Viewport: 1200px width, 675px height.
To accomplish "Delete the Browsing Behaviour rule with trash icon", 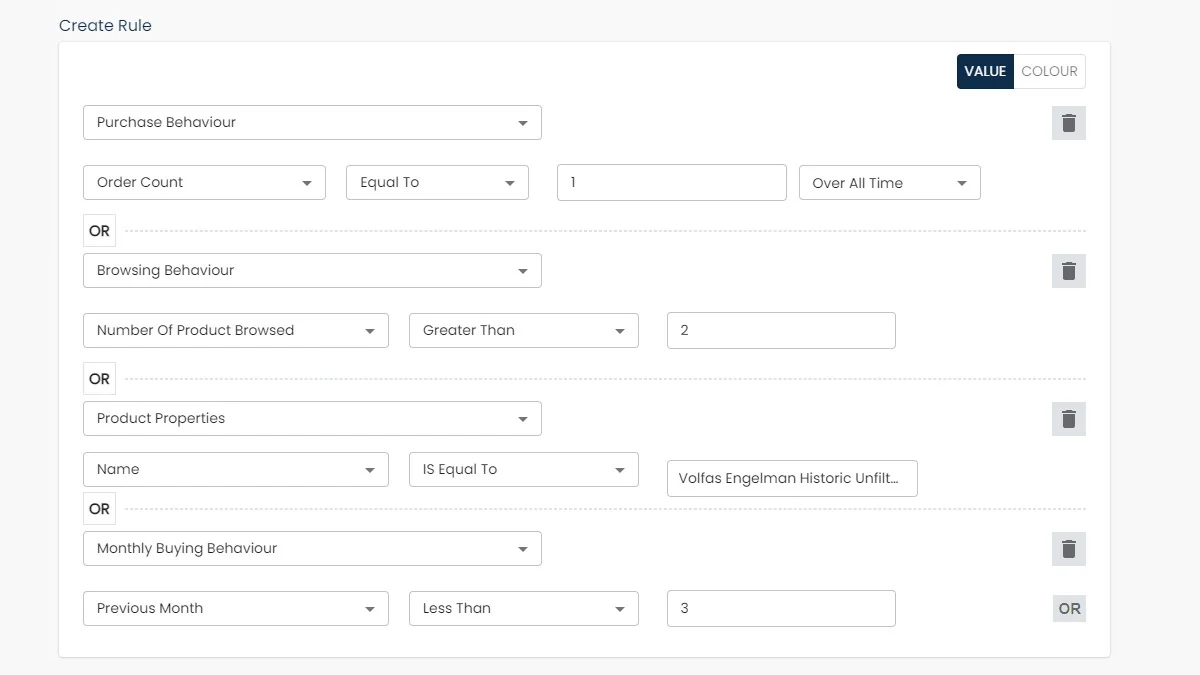I will tap(1068, 271).
